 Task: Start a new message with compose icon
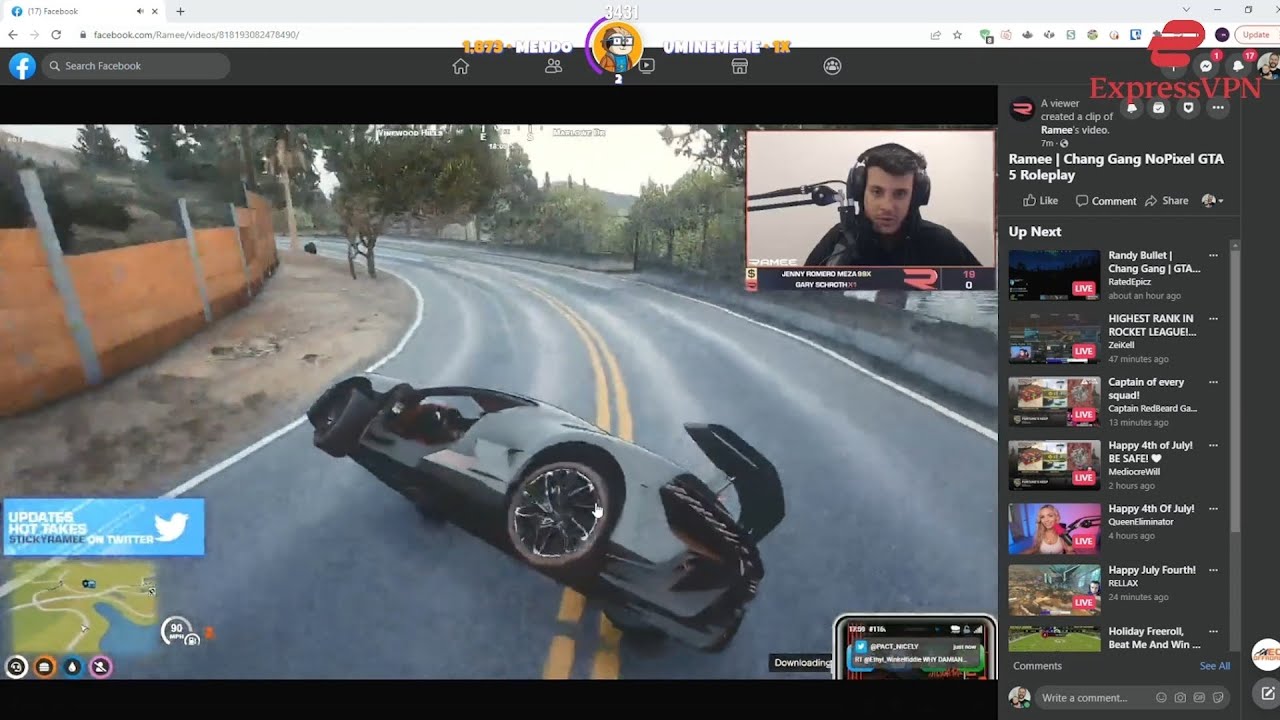pyautogui.click(x=1268, y=693)
